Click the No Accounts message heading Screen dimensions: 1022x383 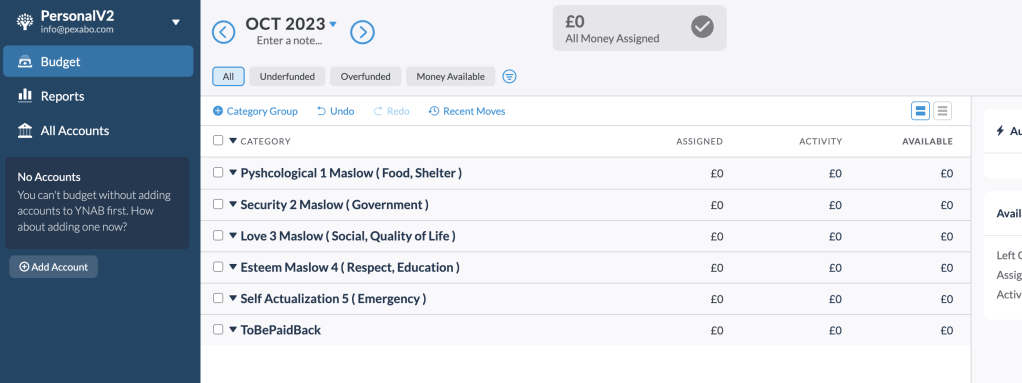pyautogui.click(x=49, y=177)
